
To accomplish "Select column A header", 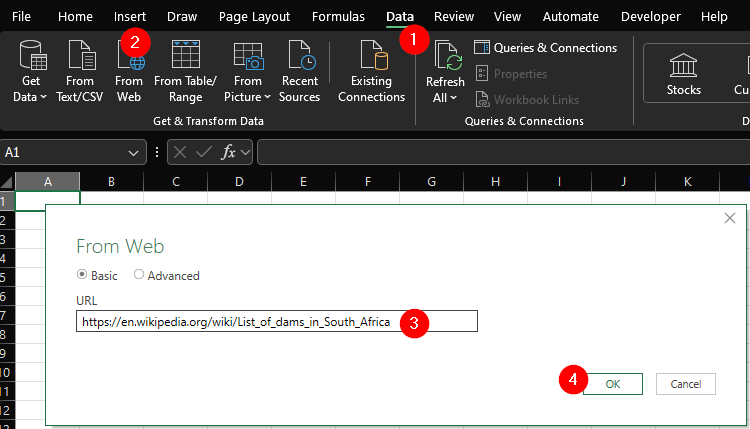I will (47, 182).
